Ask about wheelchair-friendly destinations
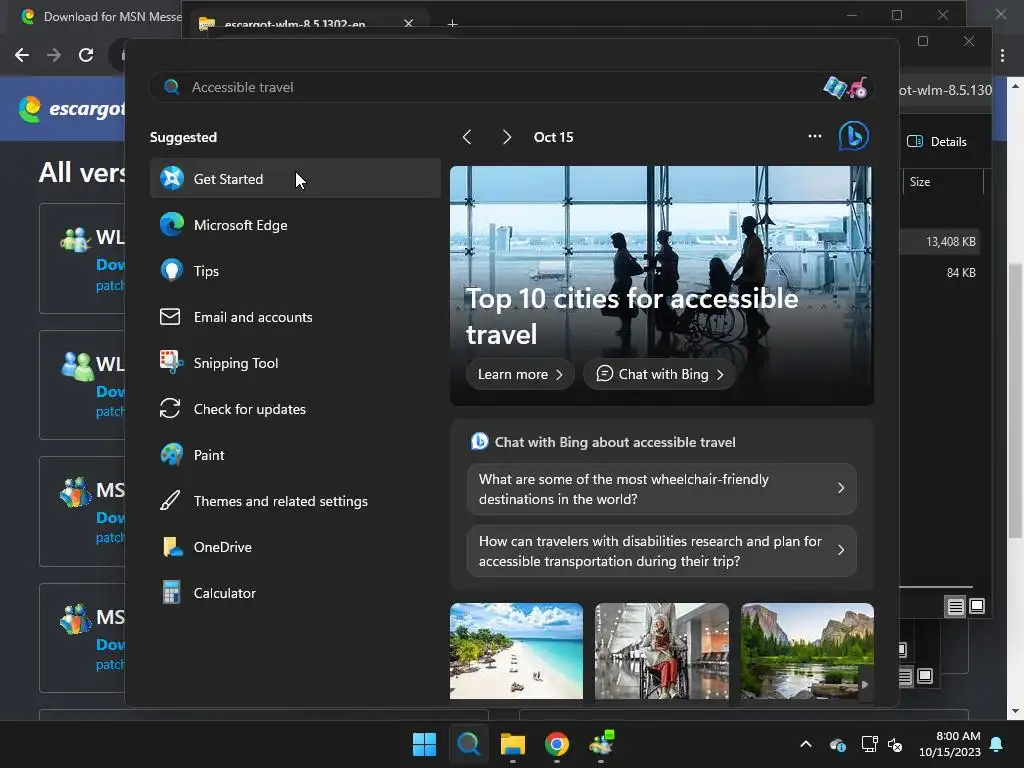 point(662,488)
